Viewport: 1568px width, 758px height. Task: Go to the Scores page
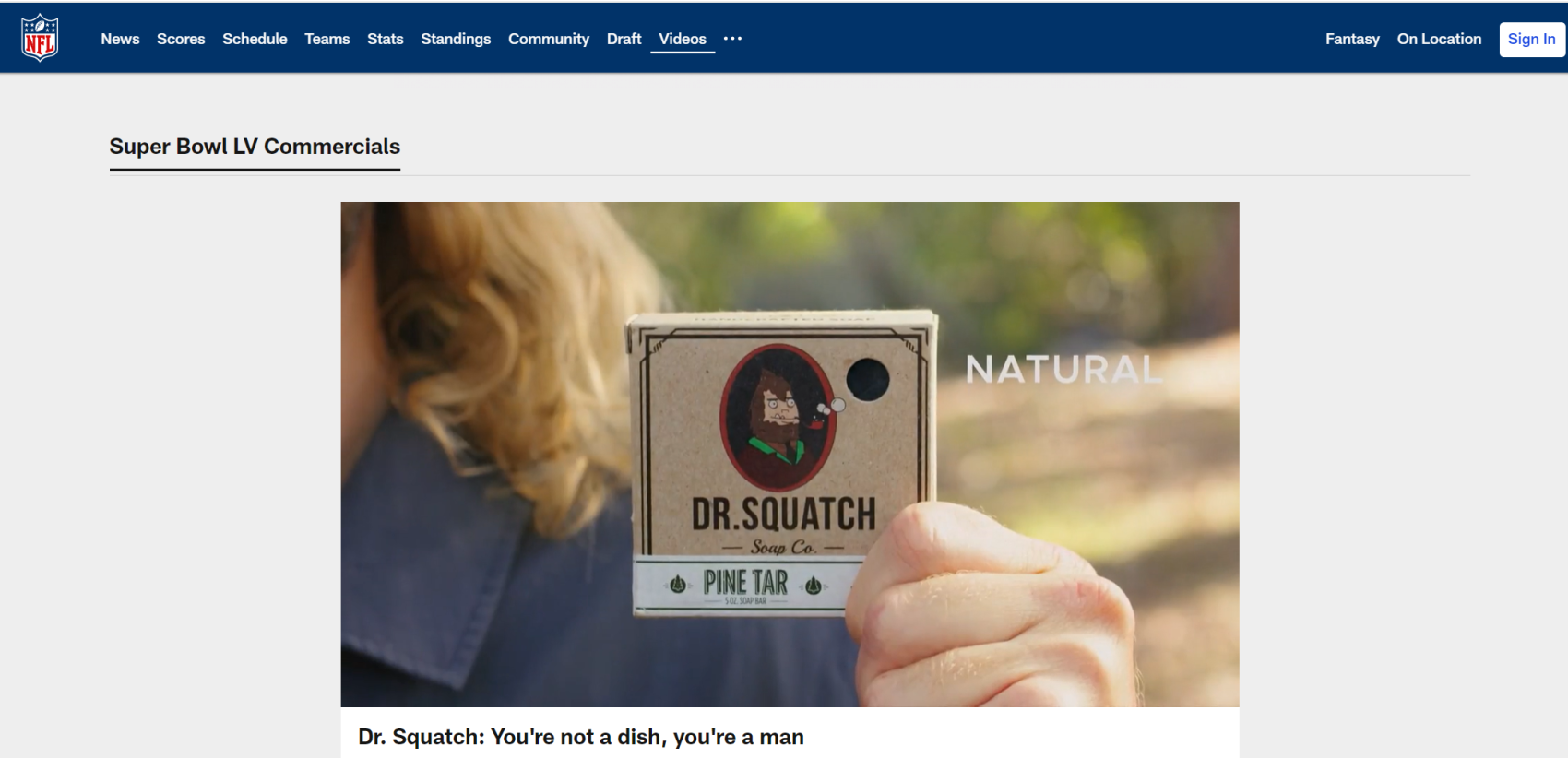(181, 39)
